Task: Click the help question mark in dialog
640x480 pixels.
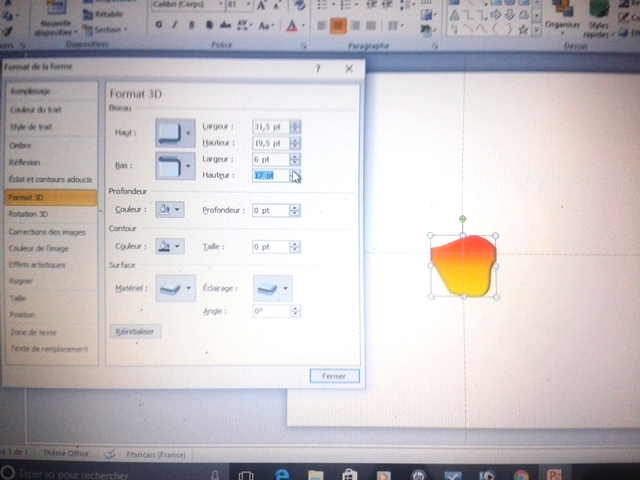Action: pyautogui.click(x=317, y=69)
